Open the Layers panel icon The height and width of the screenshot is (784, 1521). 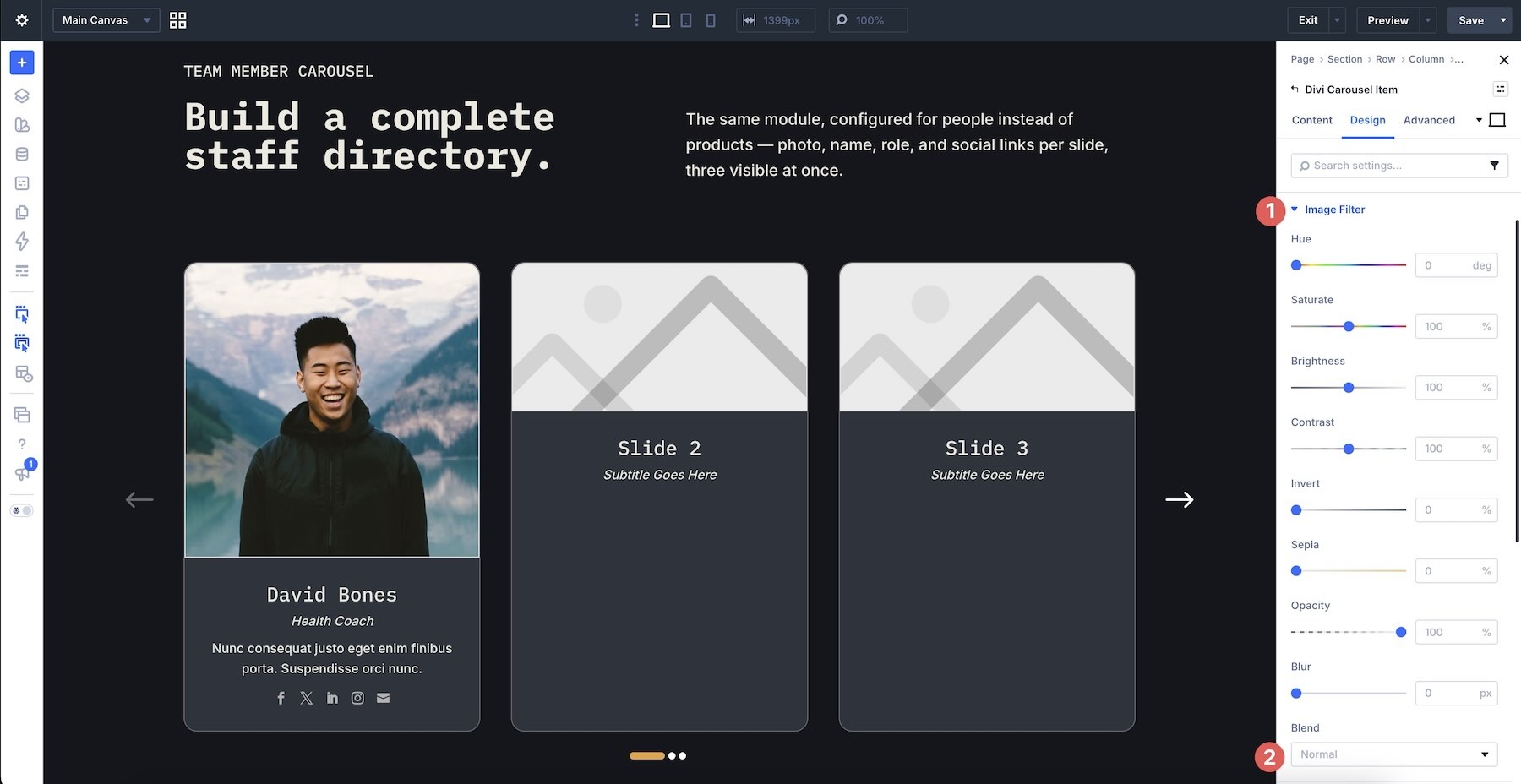22,95
